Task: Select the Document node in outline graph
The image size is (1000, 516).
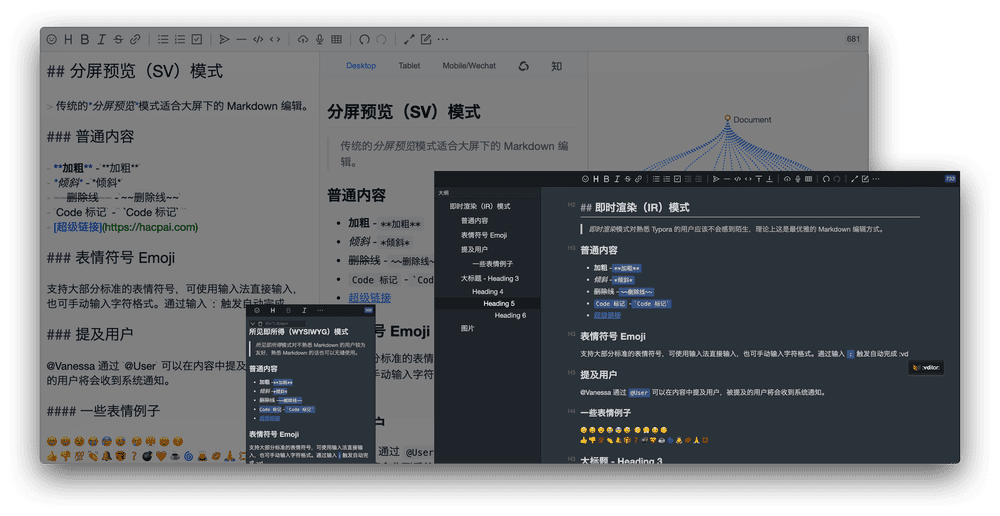Action: point(727,119)
